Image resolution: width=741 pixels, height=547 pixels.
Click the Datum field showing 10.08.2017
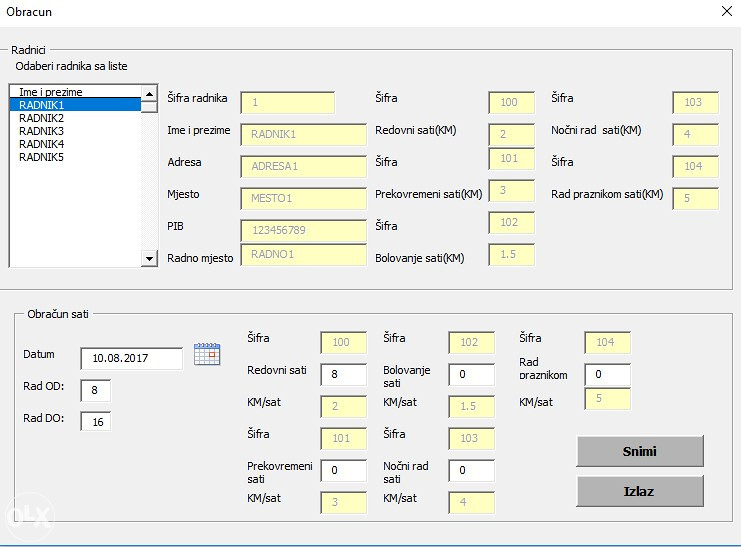[x=131, y=358]
